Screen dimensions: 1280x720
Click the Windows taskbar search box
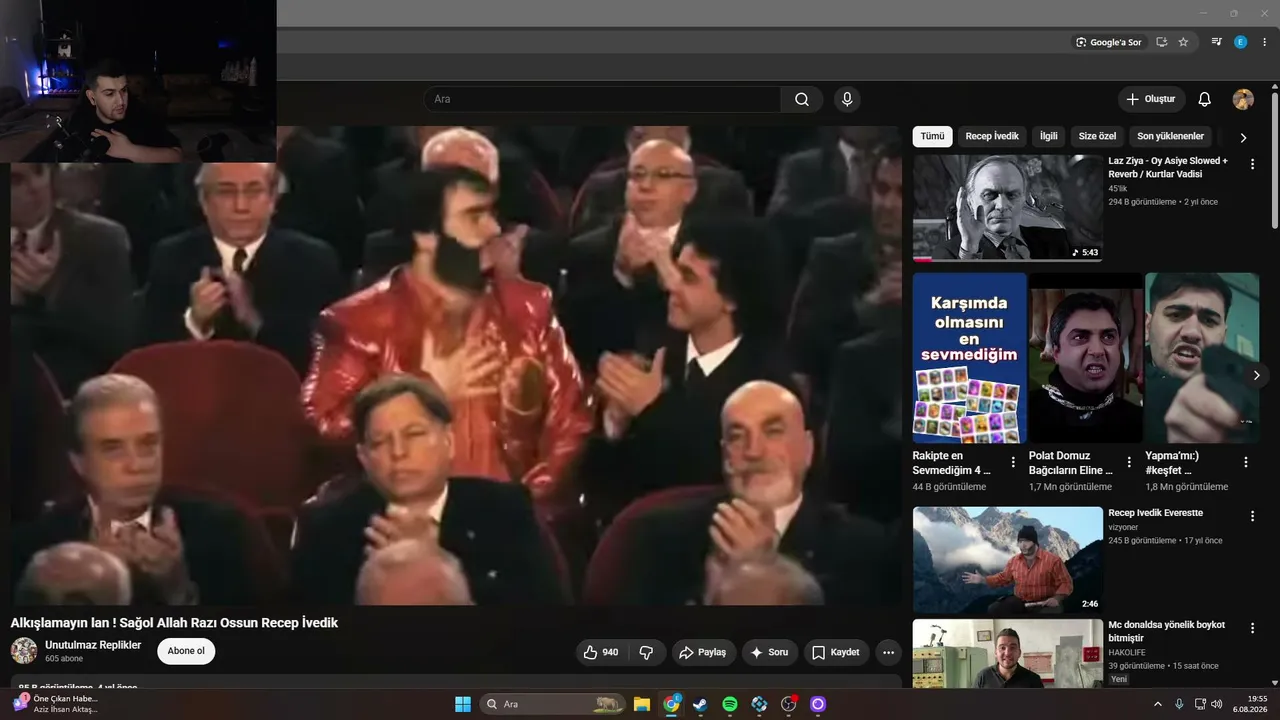click(553, 704)
